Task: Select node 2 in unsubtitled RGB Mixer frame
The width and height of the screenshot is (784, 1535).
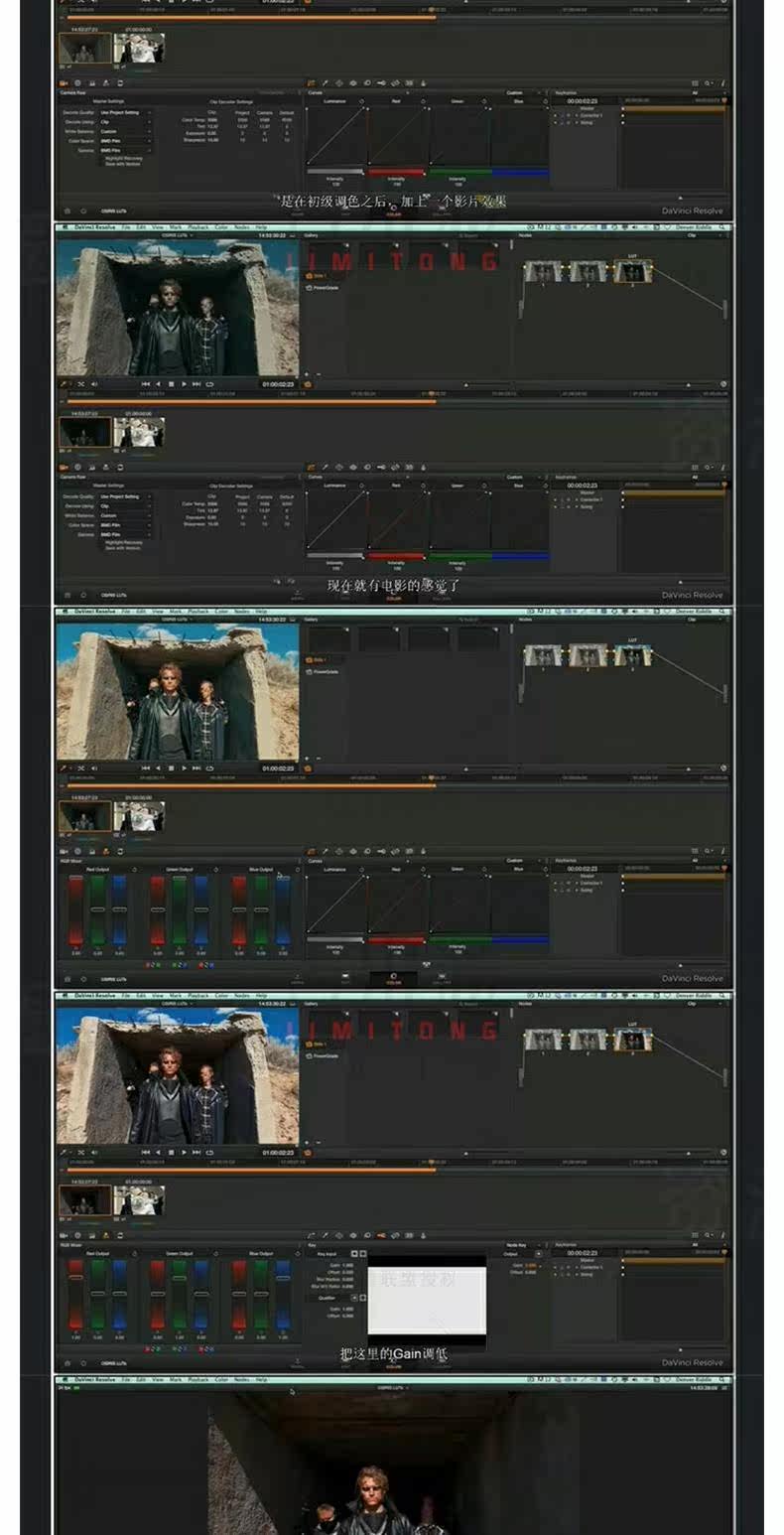Action: coord(587,655)
